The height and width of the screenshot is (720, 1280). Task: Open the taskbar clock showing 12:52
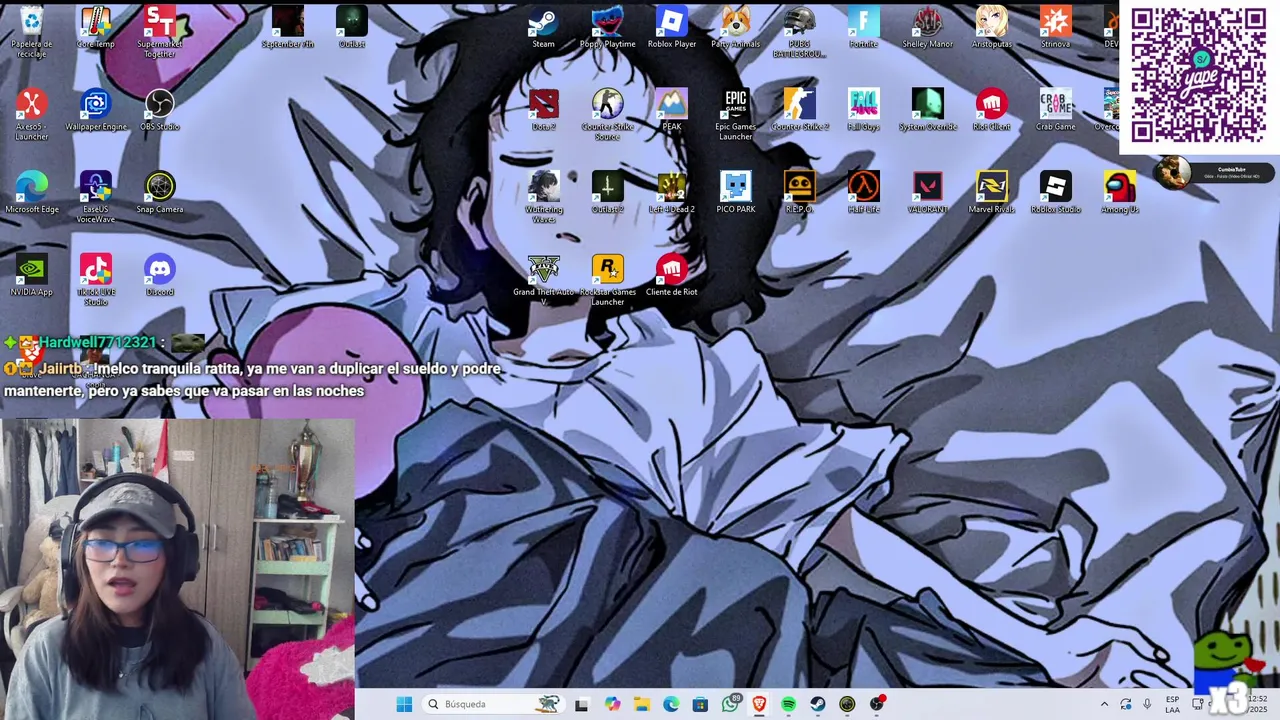pos(1257,704)
